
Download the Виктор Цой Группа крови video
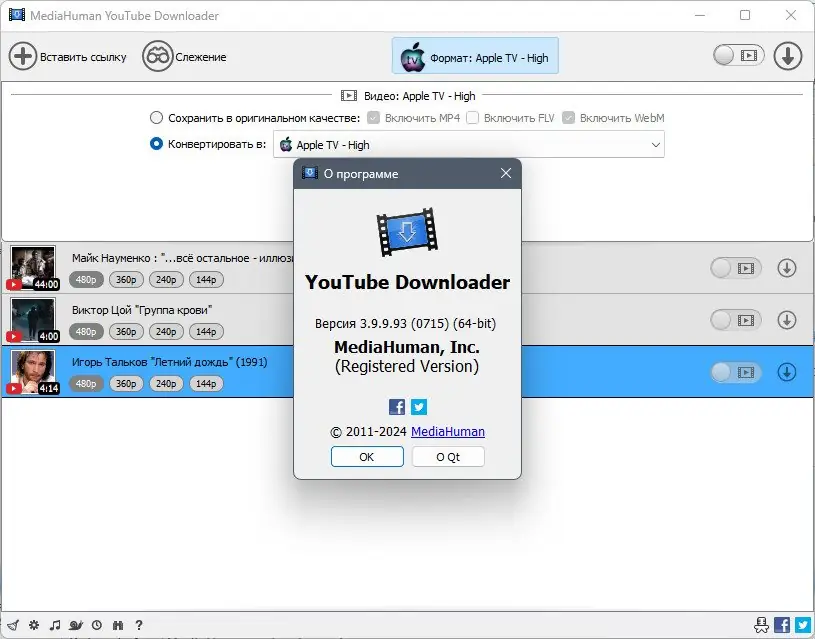787,320
